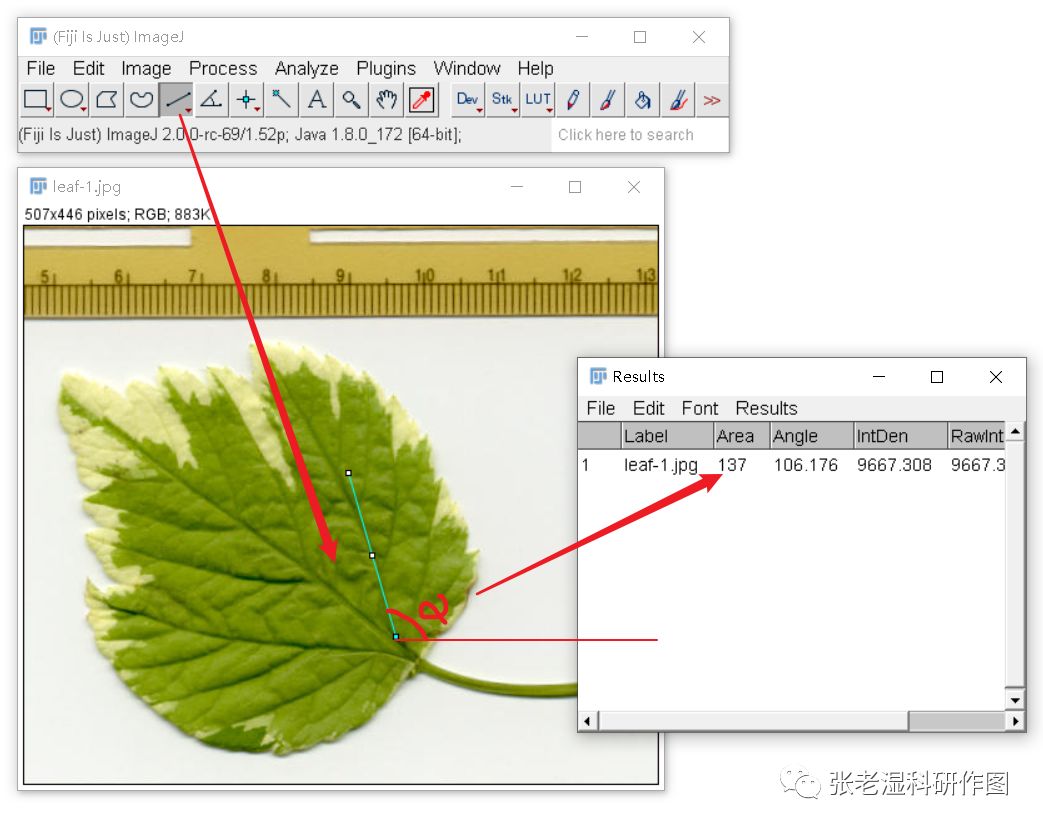1043x829 pixels.
Task: Open Results menu in Results window
Action: click(766, 408)
